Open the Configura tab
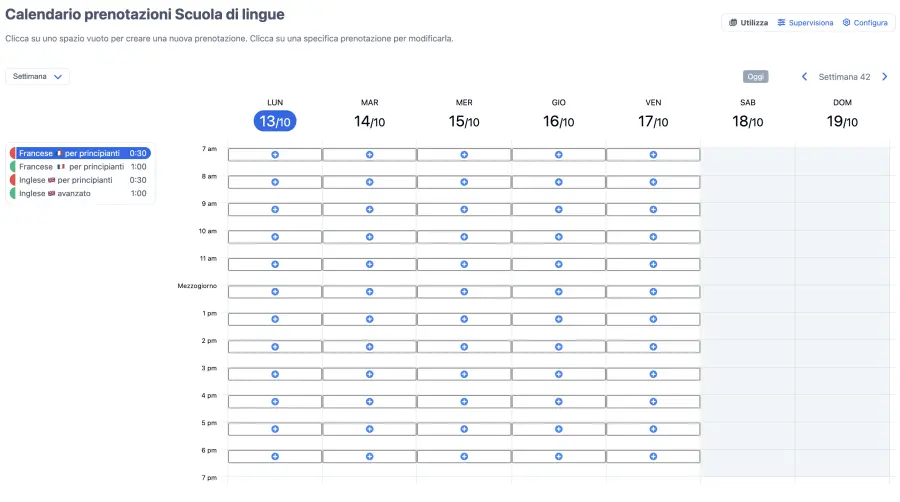The image size is (900, 502). [865, 23]
